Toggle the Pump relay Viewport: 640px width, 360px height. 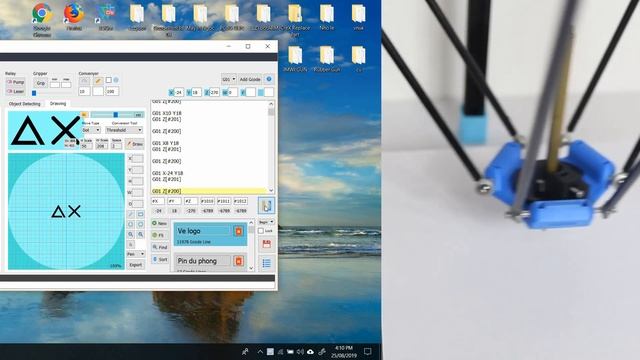[15, 82]
